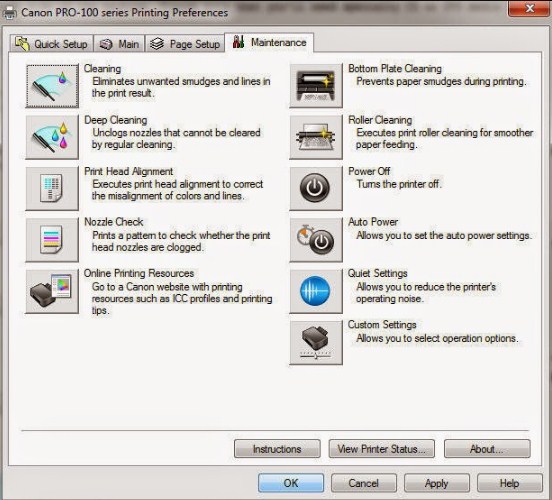Click "Turns the printer off." description
Viewport: 552px width, 500px height.
pos(399,184)
